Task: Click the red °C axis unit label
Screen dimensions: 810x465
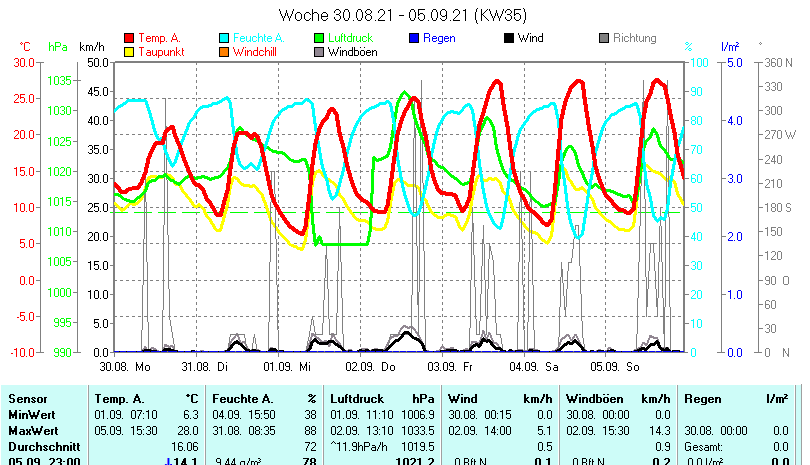Action: [26, 47]
